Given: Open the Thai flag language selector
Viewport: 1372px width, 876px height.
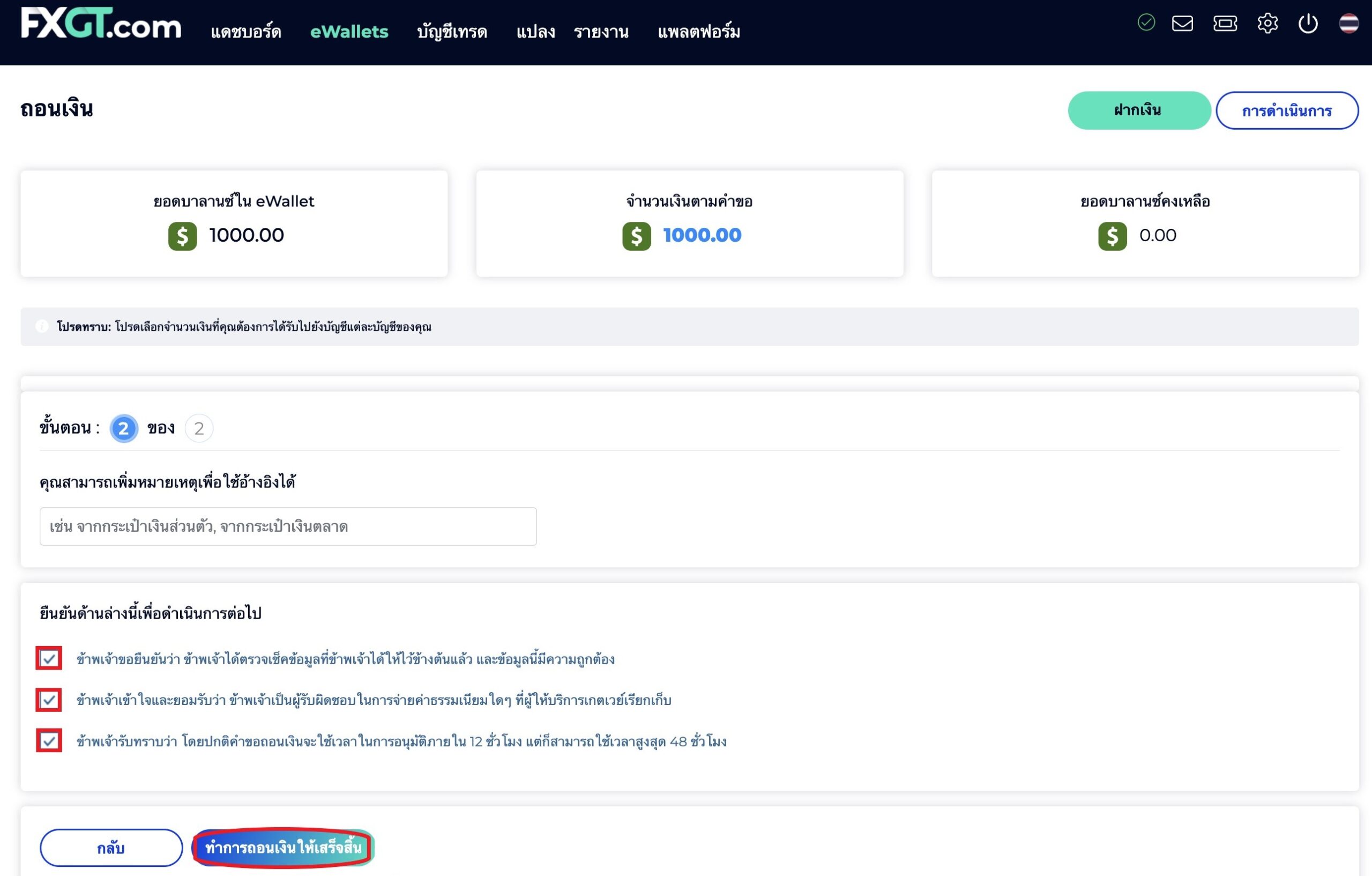Looking at the screenshot, I should pos(1348,24).
